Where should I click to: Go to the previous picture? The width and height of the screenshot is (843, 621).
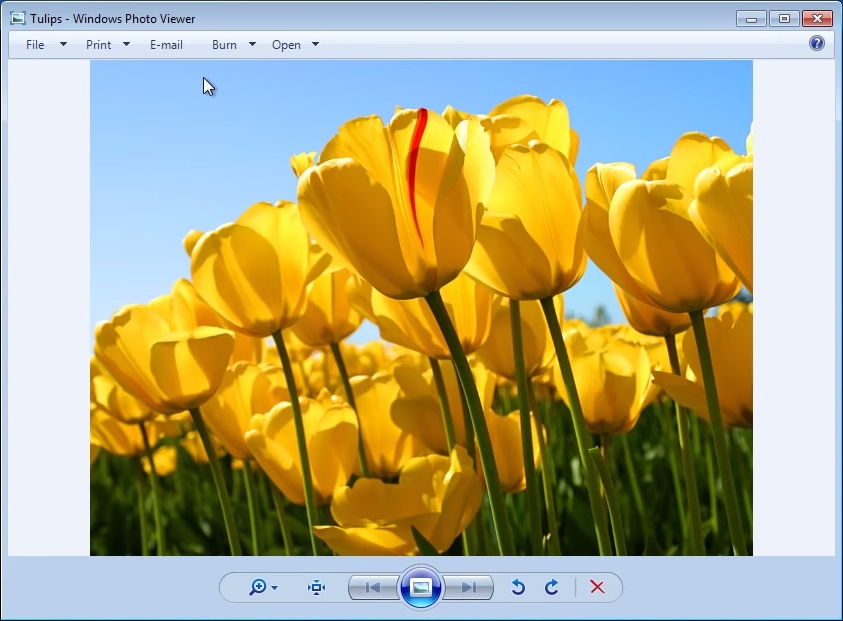(x=374, y=588)
